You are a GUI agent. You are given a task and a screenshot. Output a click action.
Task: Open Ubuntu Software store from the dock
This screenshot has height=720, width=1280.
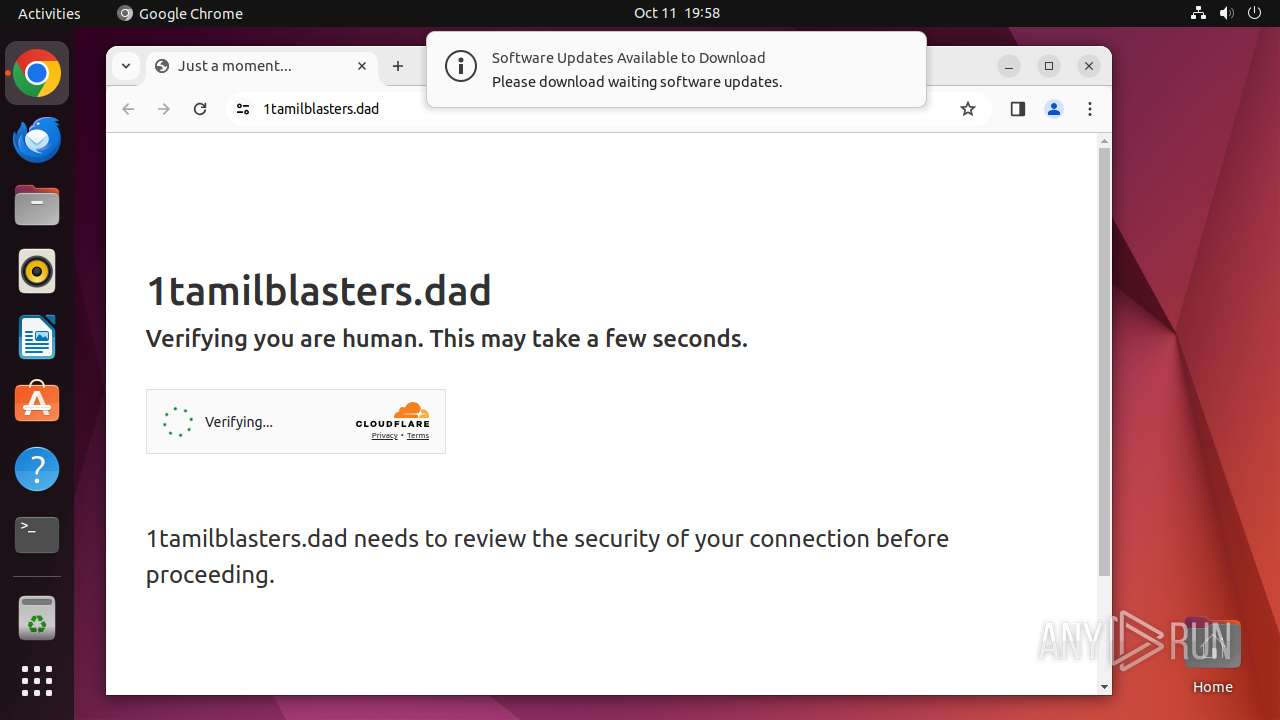pos(37,403)
